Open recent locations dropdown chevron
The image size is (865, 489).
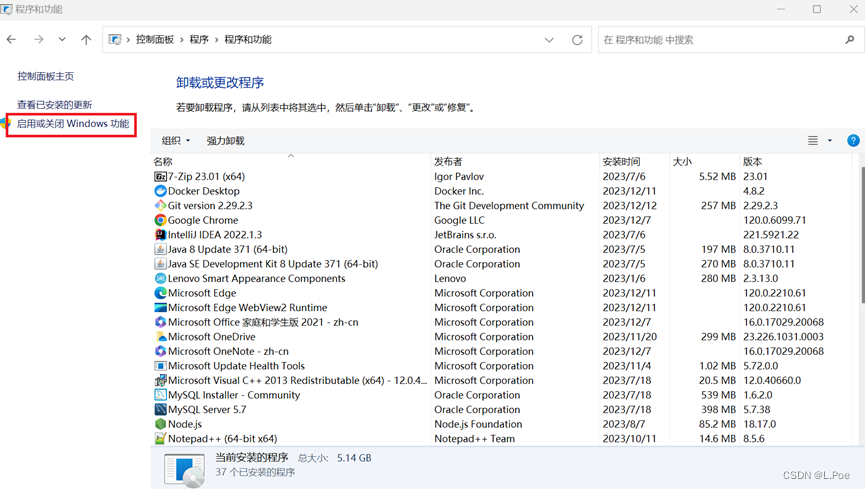click(x=62, y=40)
